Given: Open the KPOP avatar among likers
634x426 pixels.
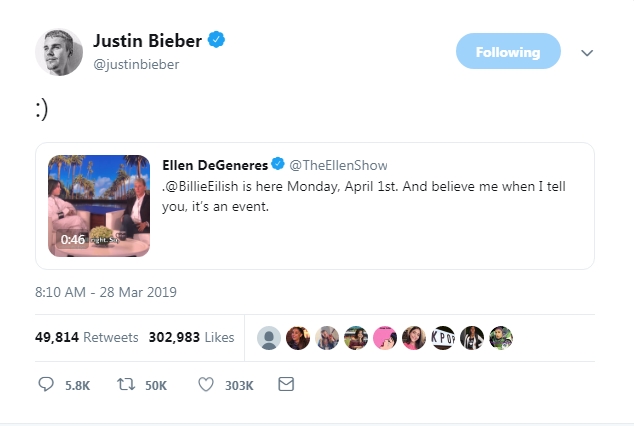Looking at the screenshot, I should [443, 337].
